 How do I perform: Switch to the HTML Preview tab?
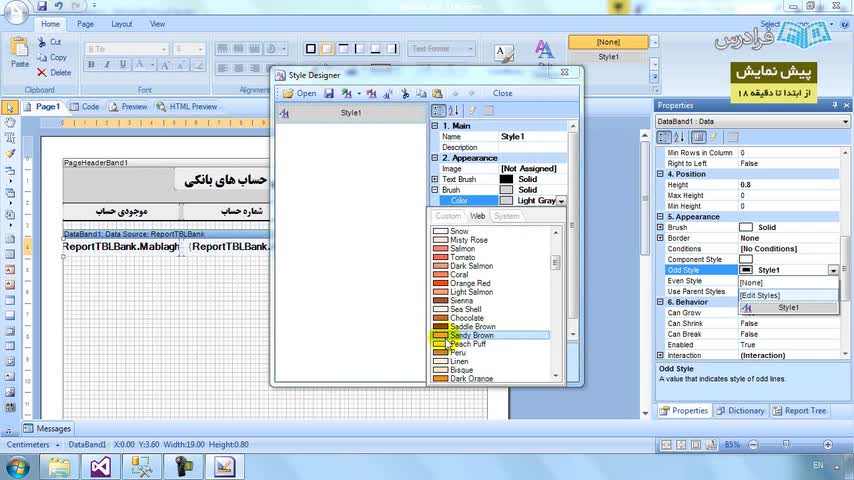187,107
